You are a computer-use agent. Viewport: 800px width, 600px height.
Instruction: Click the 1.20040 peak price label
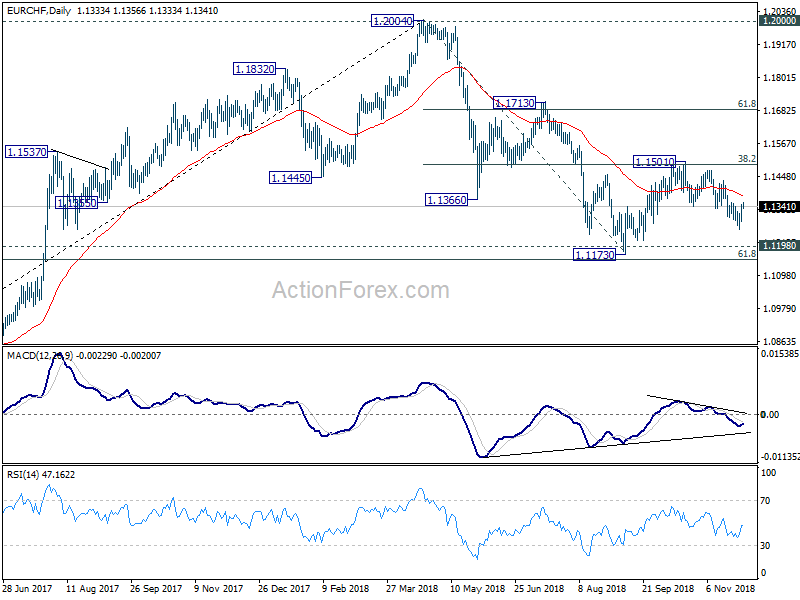(392, 21)
